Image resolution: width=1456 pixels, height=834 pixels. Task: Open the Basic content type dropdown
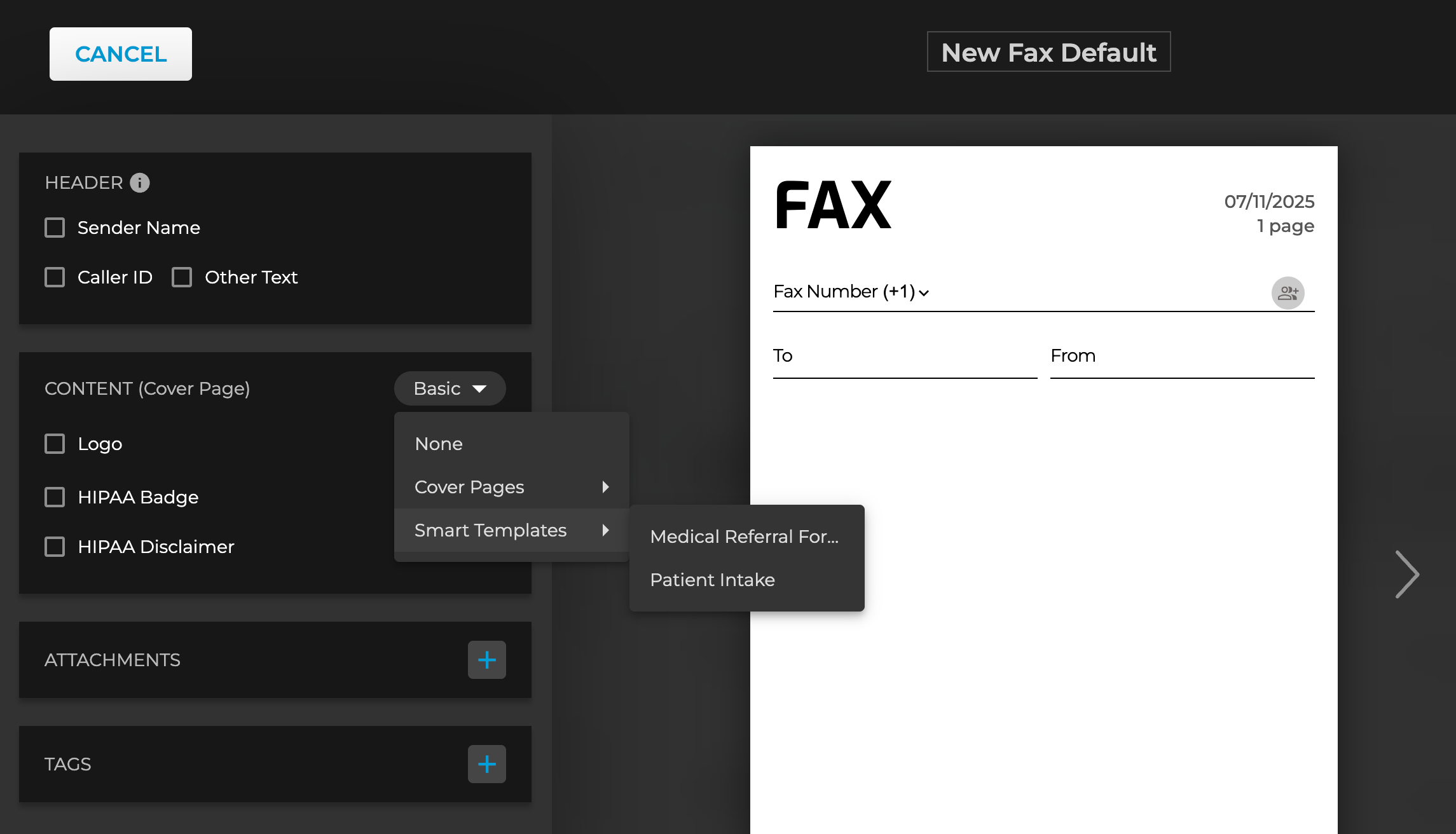click(450, 388)
